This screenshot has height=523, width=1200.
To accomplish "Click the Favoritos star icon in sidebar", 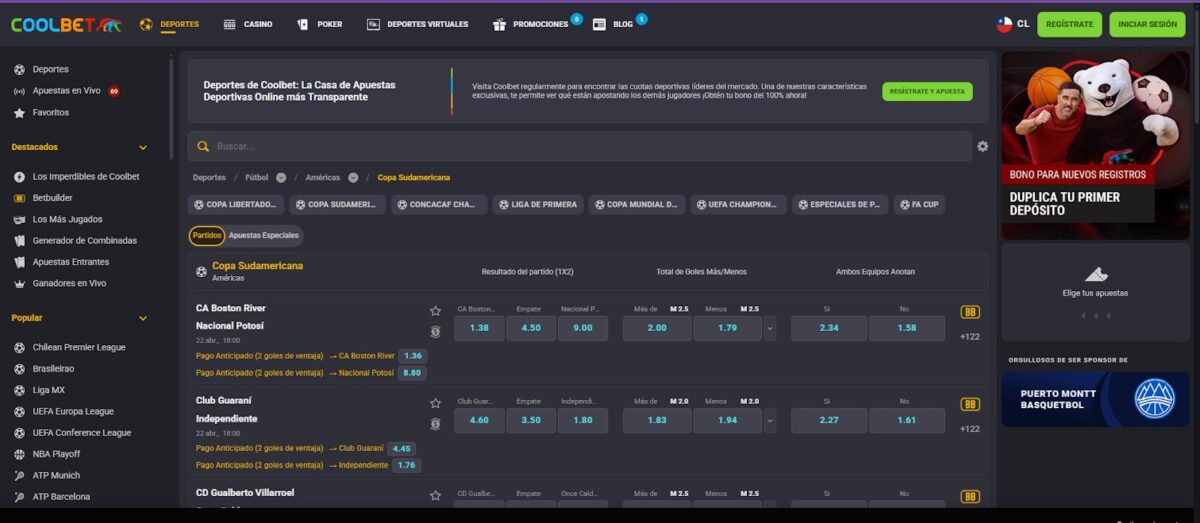I will click(x=19, y=113).
